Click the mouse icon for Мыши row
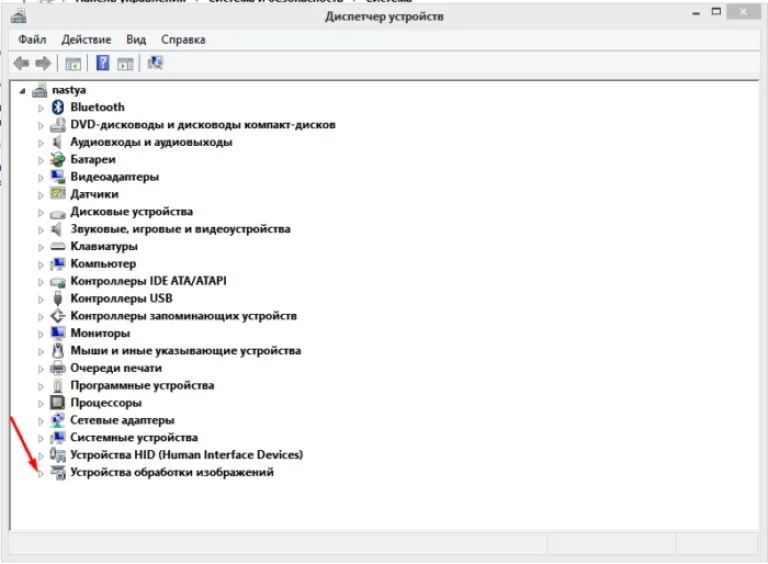The height and width of the screenshot is (564, 768). (58, 351)
